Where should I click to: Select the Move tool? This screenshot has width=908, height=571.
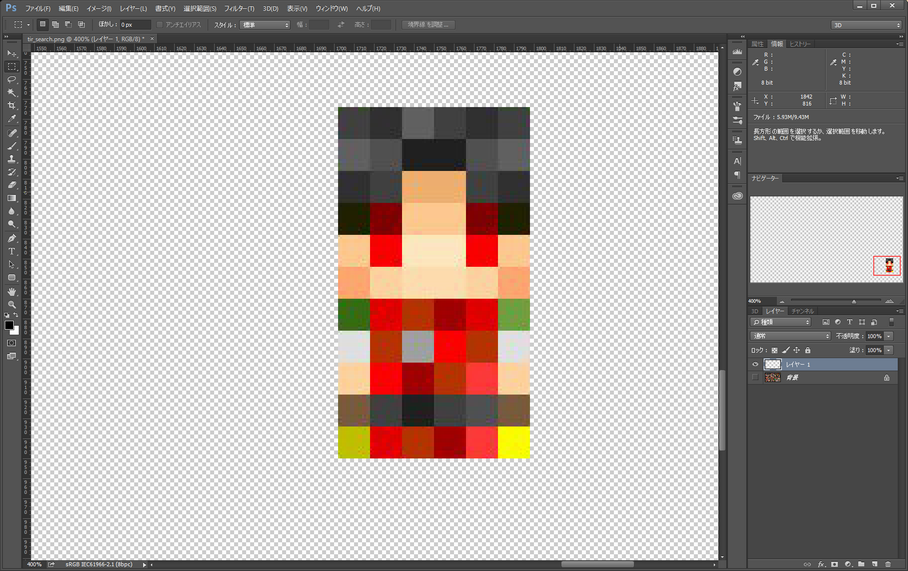point(12,53)
